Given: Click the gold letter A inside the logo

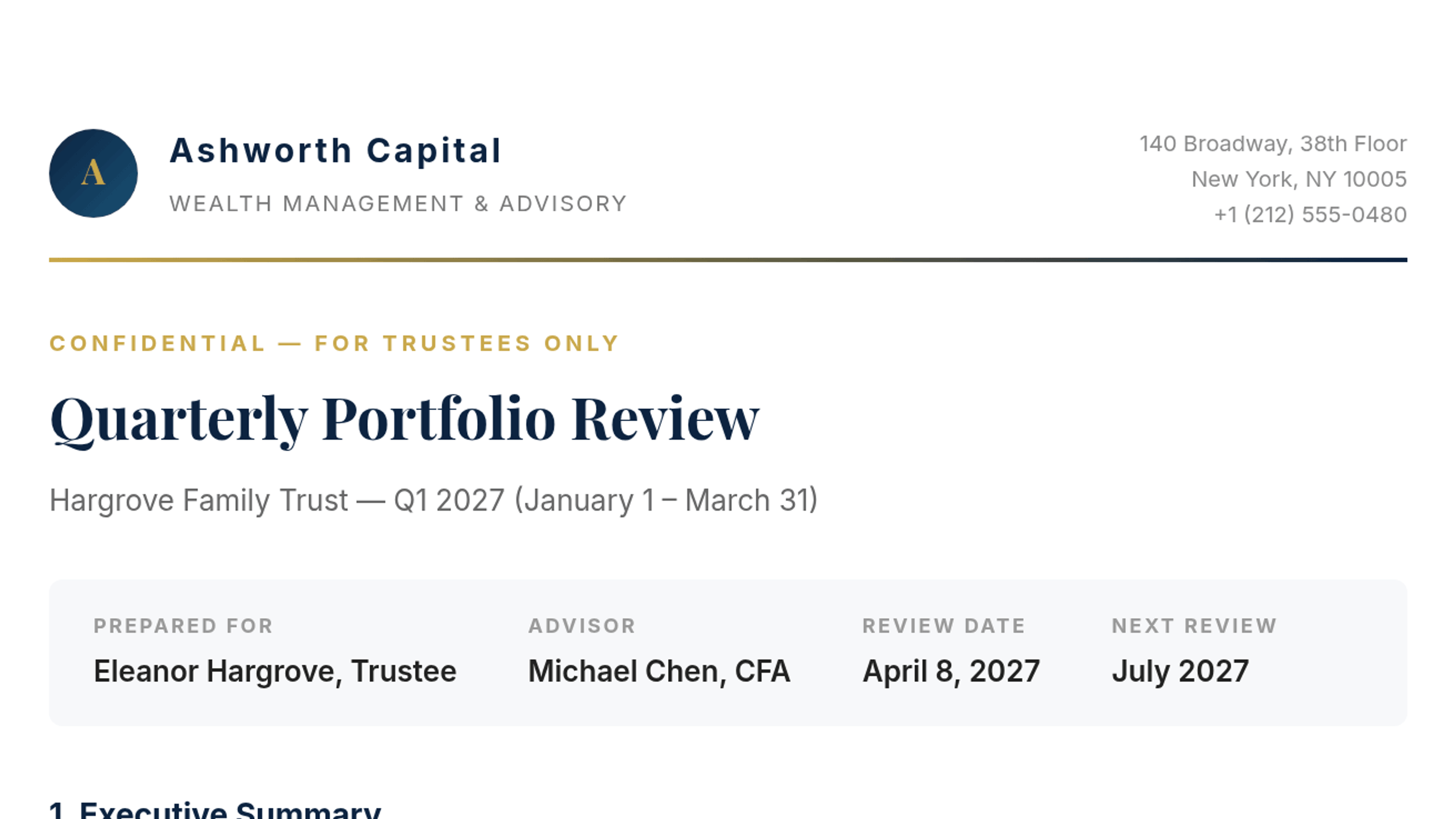Looking at the screenshot, I should pos(93,172).
